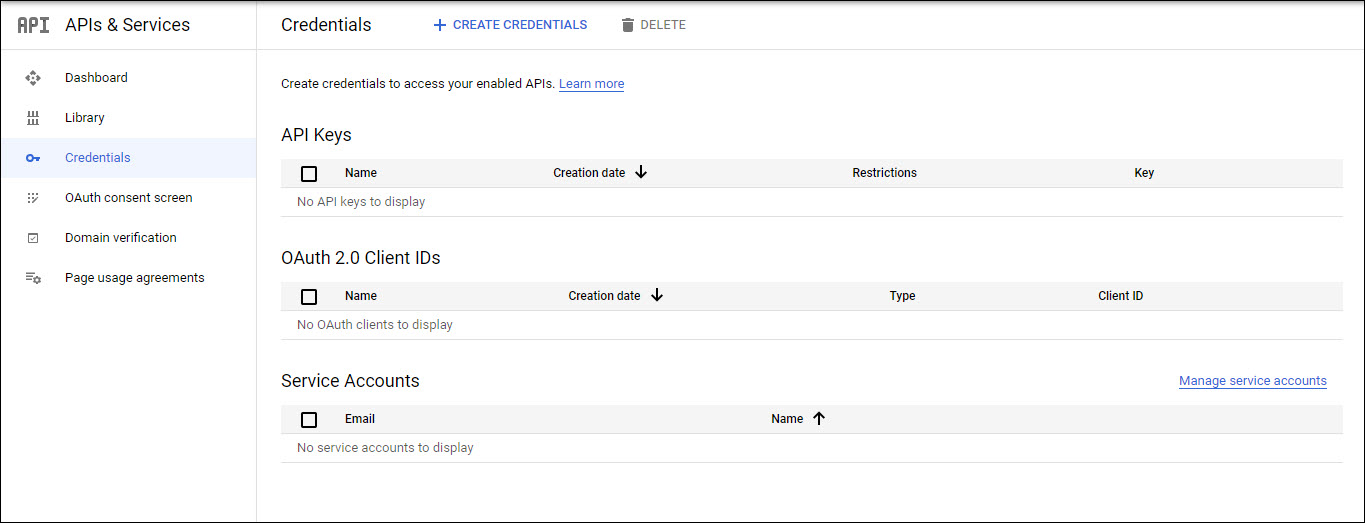Click the API logo icon
This screenshot has width=1365, height=523.
pyautogui.click(x=33, y=25)
